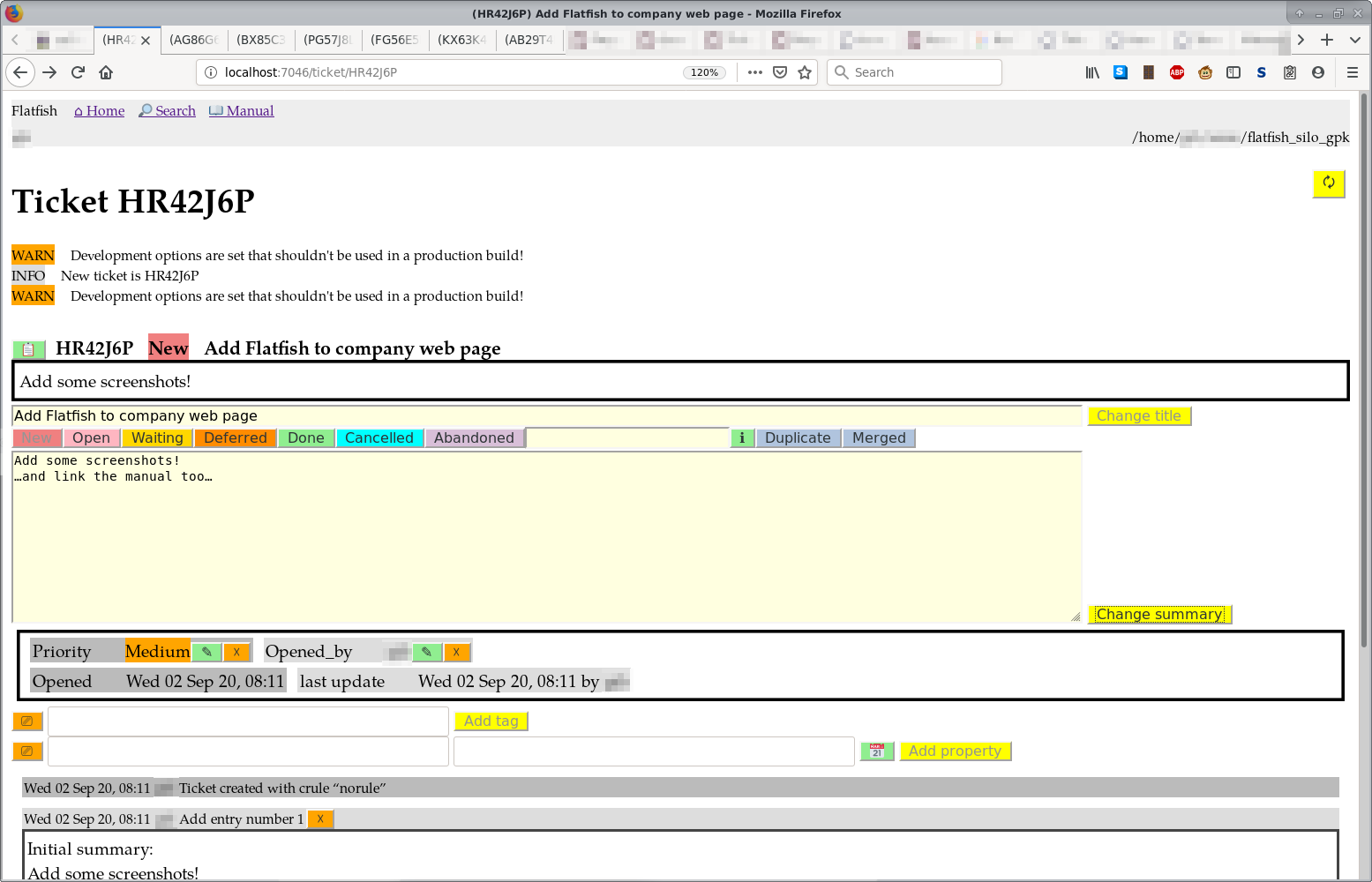Click the green edit pencil next to Priority
This screenshot has width=1372, height=882.
tap(206, 652)
